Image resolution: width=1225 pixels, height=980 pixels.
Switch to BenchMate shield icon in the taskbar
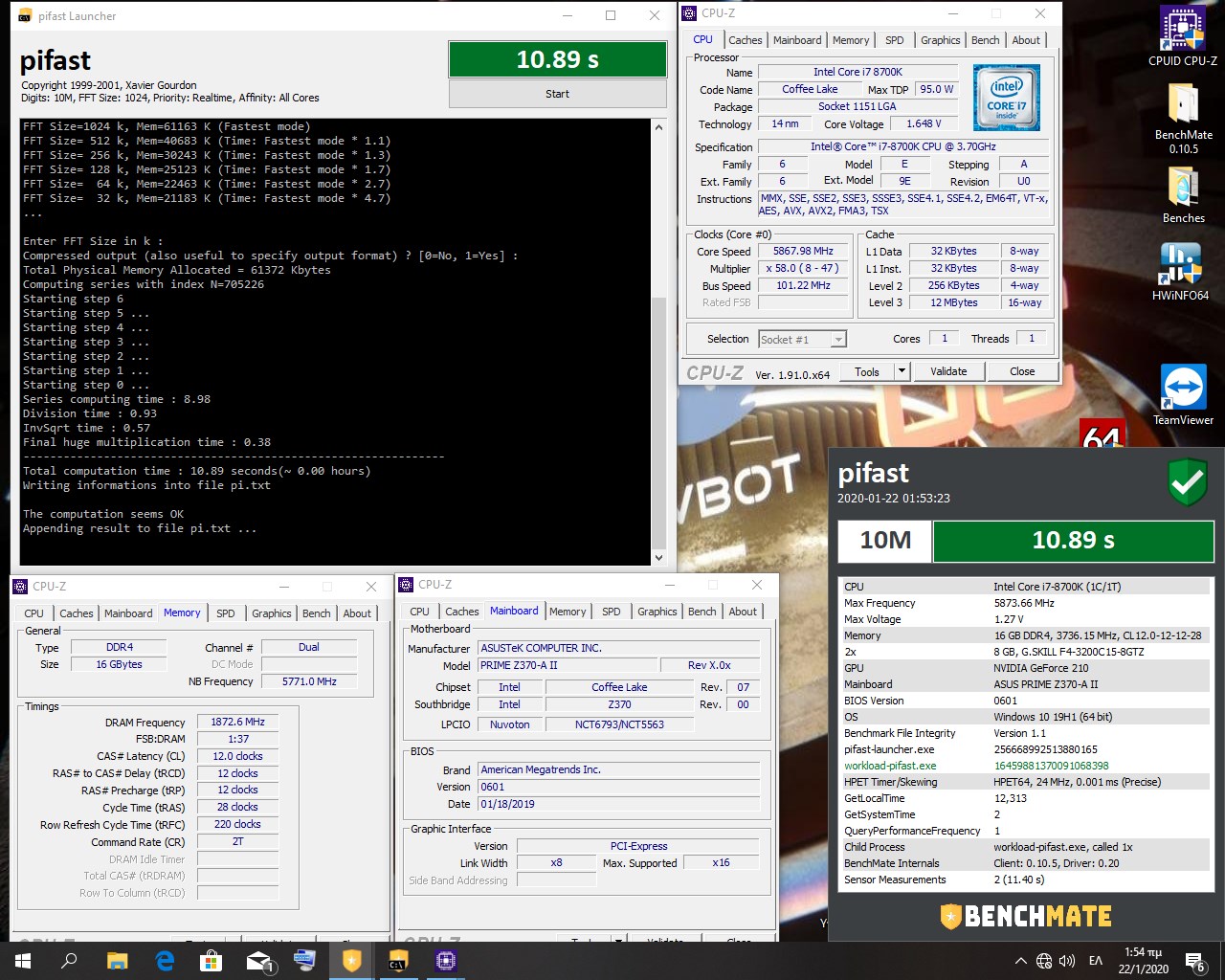pyautogui.click(x=352, y=961)
